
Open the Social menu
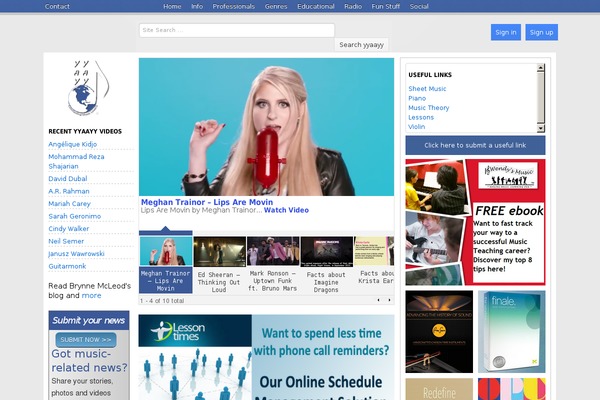(419, 6)
